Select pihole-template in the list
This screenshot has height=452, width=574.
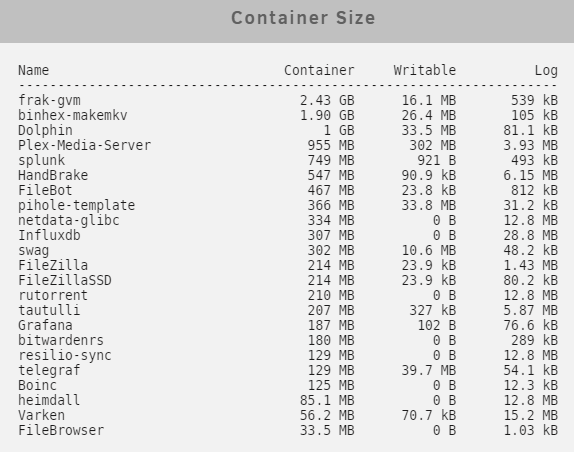tap(77, 205)
